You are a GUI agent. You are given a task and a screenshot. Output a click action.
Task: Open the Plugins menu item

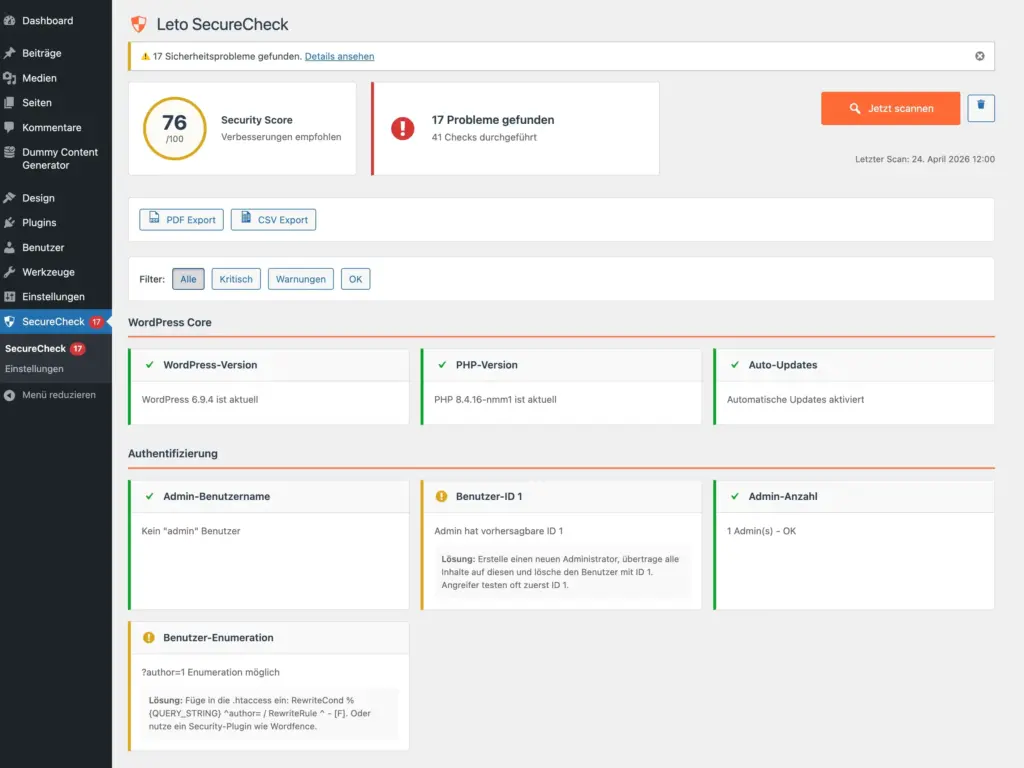[x=56, y=223]
